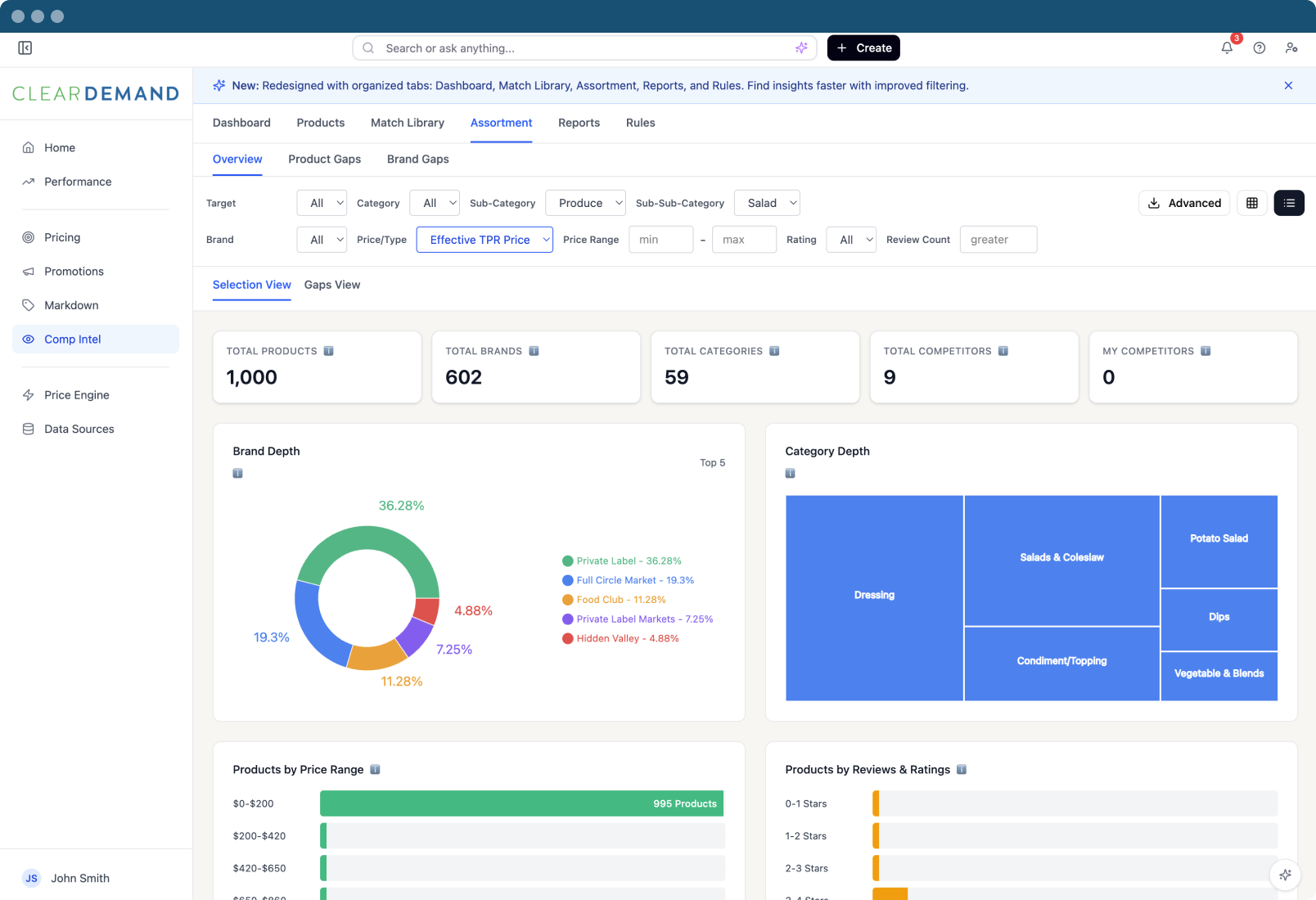The image size is (1316, 900).
Task: Open the help question mark icon
Action: click(x=1260, y=48)
